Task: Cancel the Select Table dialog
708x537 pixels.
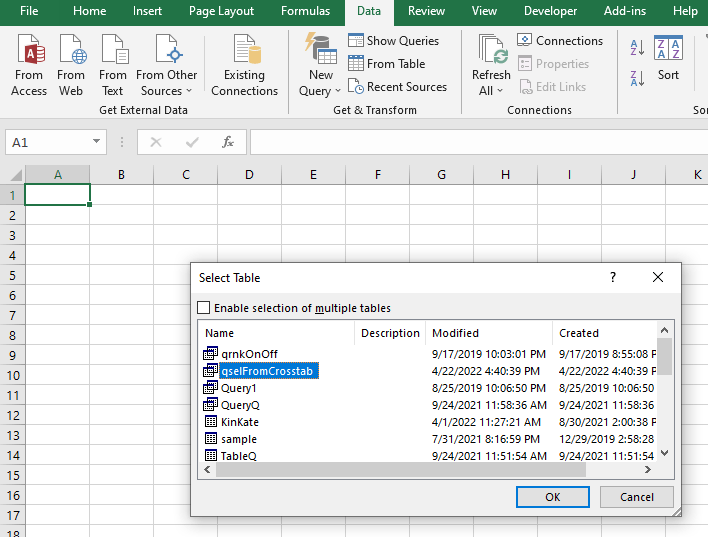Action: coord(637,497)
